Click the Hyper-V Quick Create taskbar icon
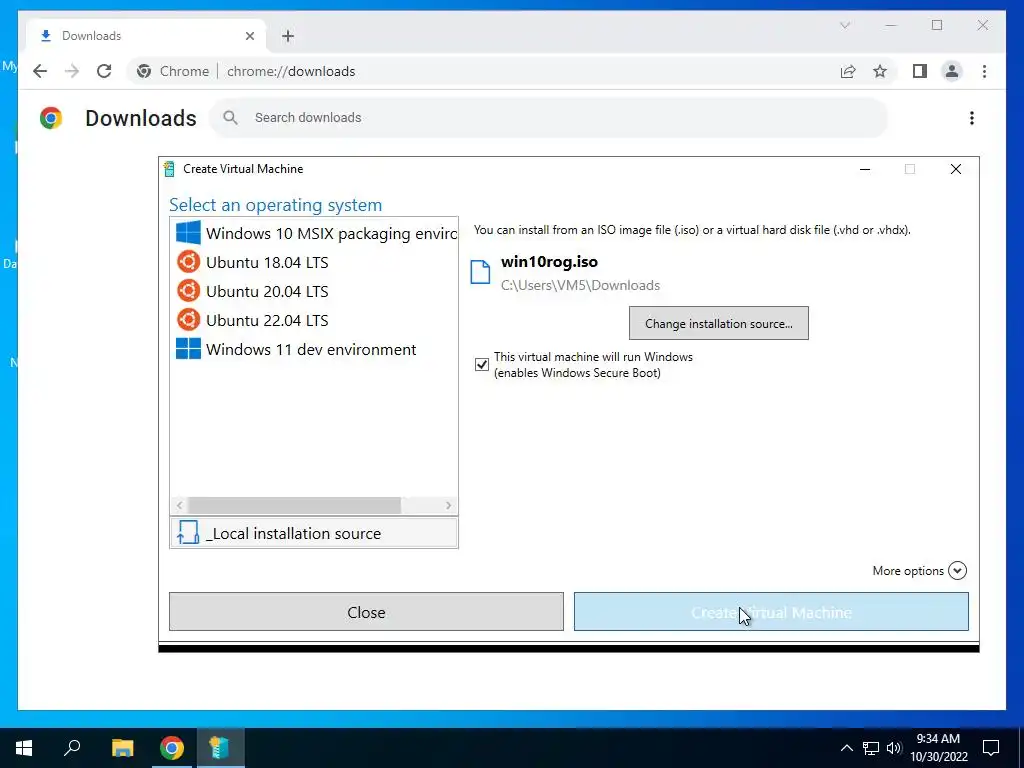 point(221,748)
